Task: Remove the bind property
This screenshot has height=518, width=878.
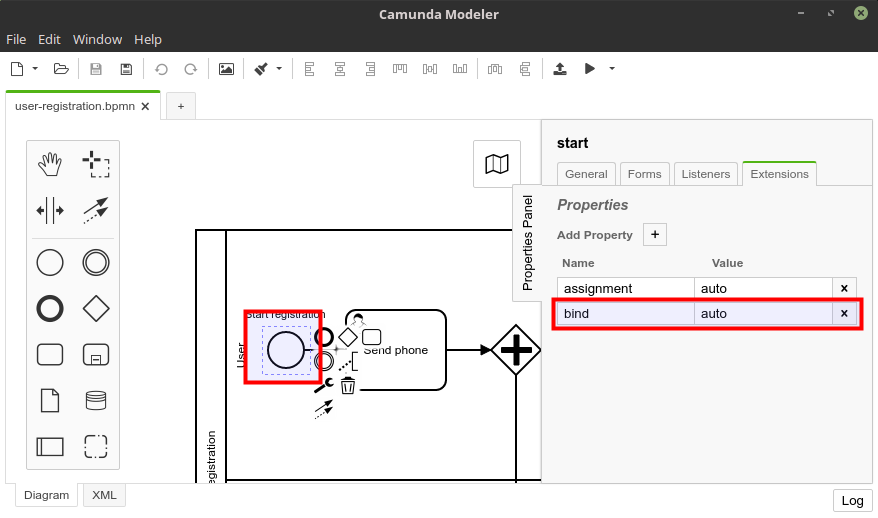Action: click(844, 314)
